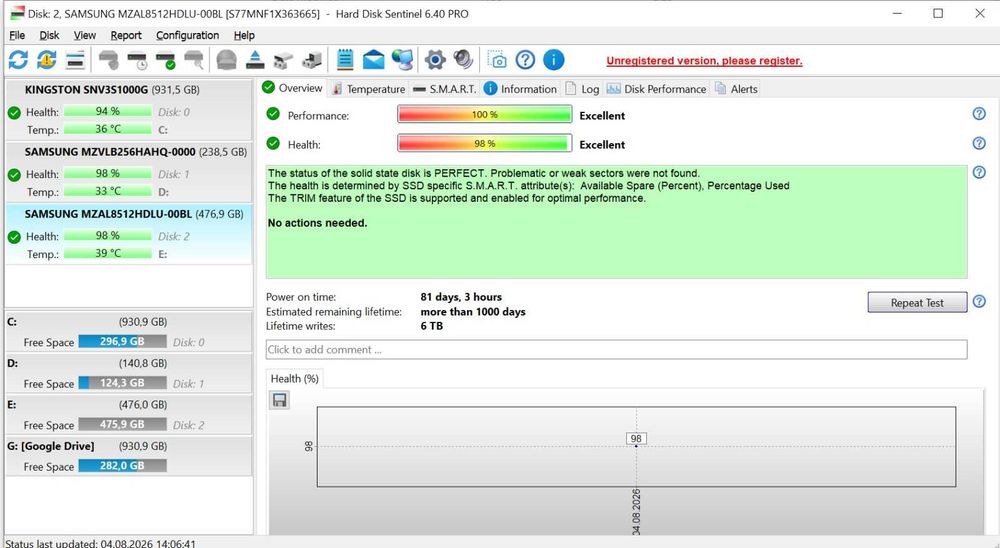1000x548 pixels.
Task: Click G: [Google Drive] free space 282,0 GB bar
Action: coord(122,466)
